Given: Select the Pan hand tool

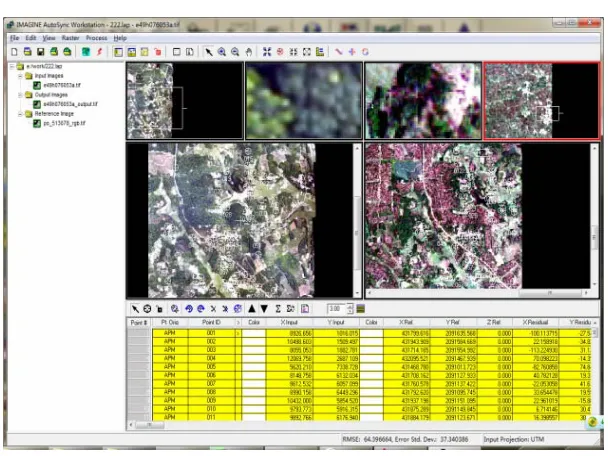Looking at the screenshot, I should coord(249,52).
